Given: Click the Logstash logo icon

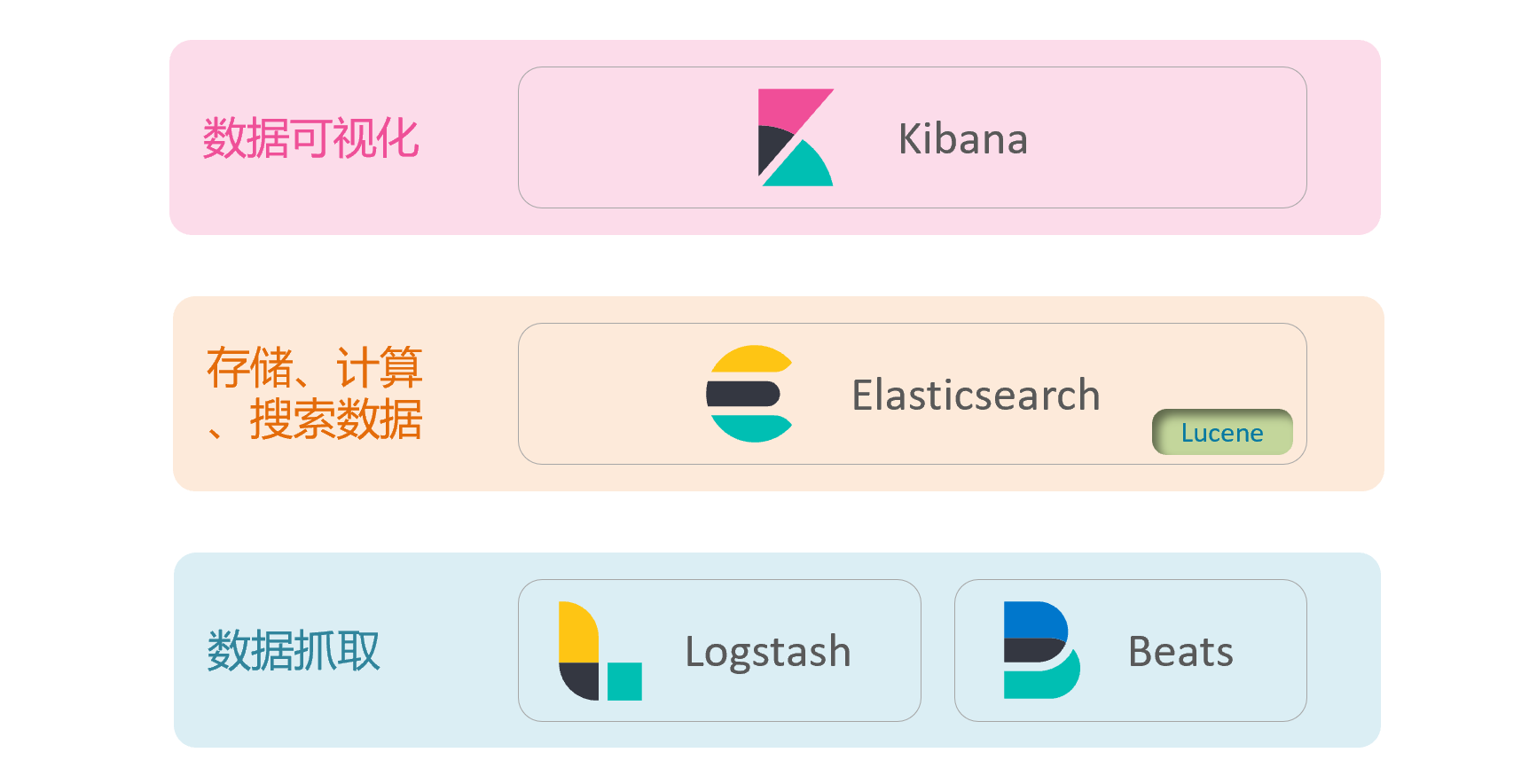Looking at the screenshot, I should point(600,651).
